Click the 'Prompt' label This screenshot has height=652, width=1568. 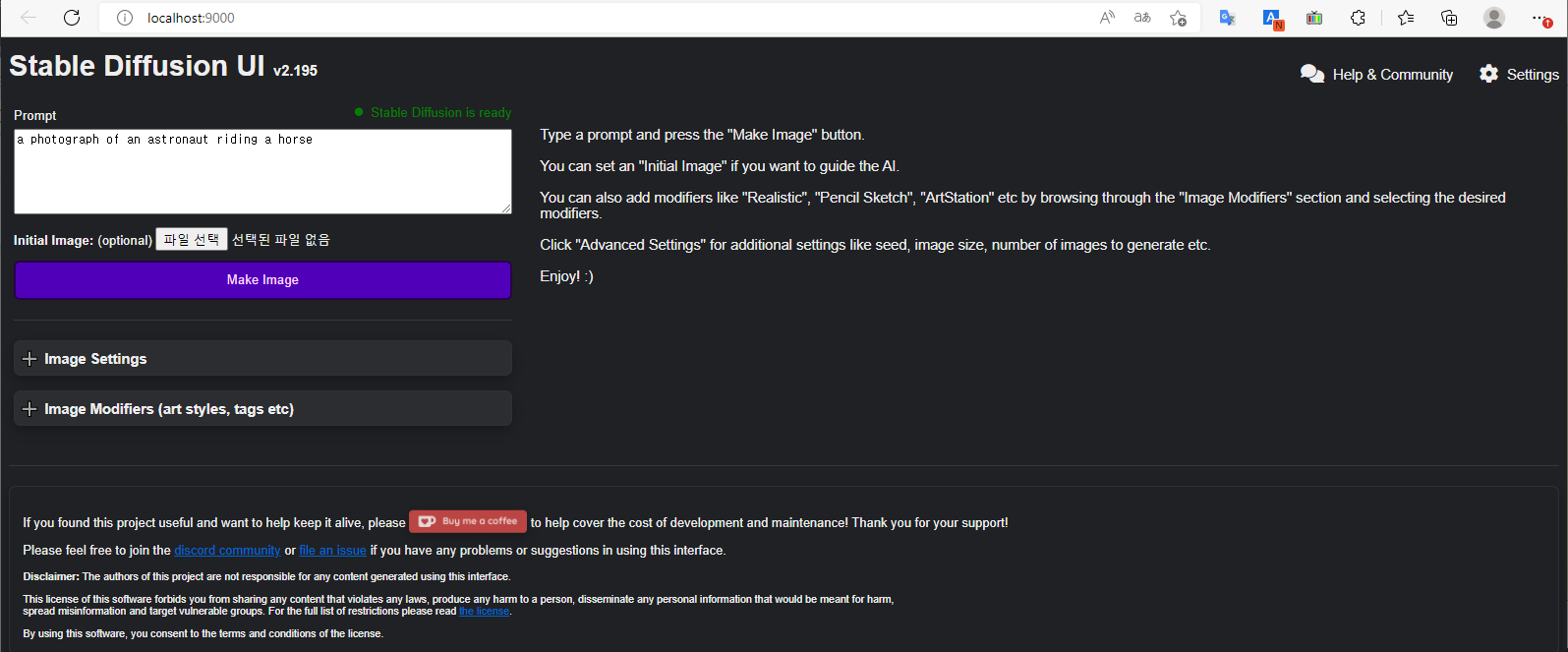point(34,115)
